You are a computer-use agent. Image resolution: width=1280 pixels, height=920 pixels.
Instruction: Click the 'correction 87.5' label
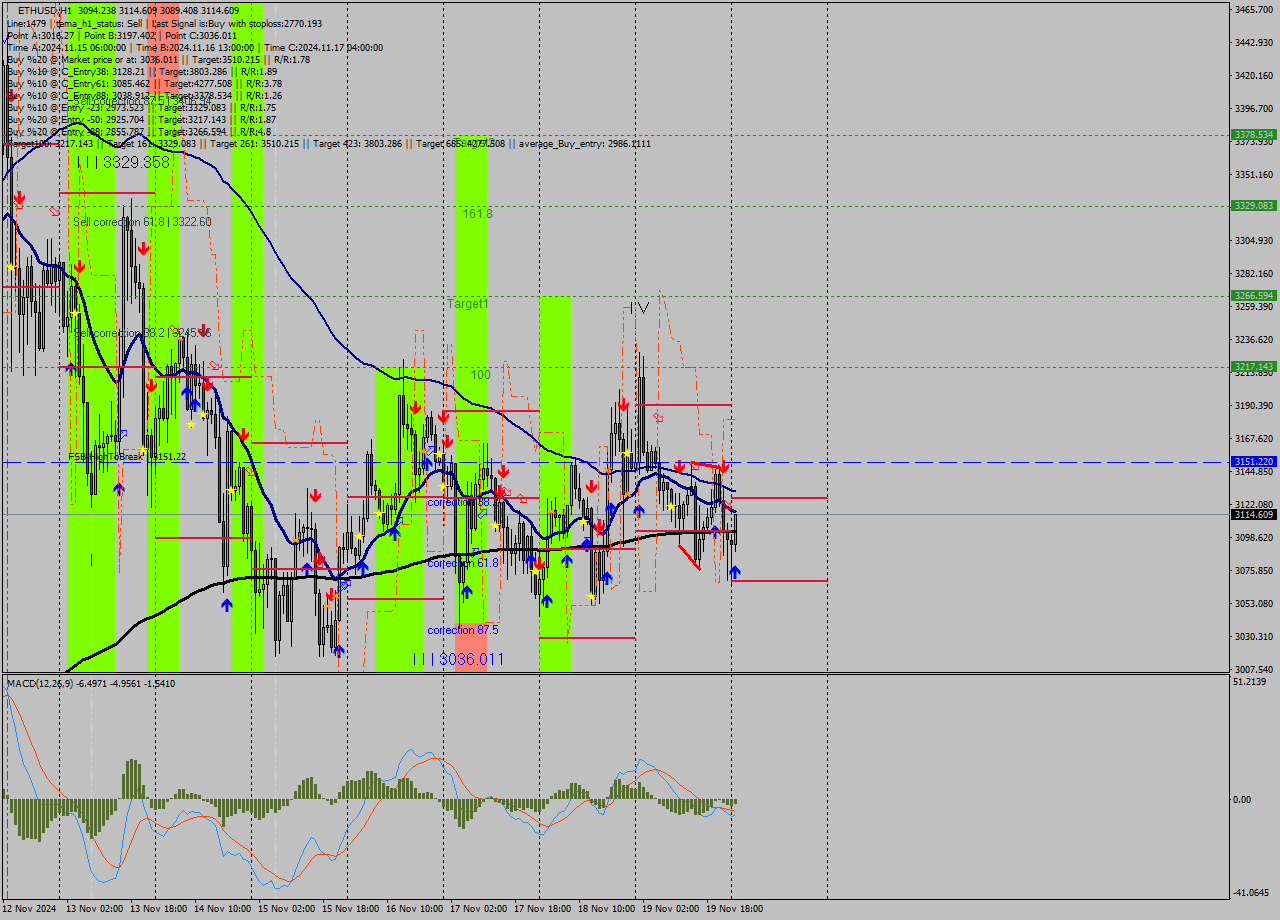click(x=462, y=630)
